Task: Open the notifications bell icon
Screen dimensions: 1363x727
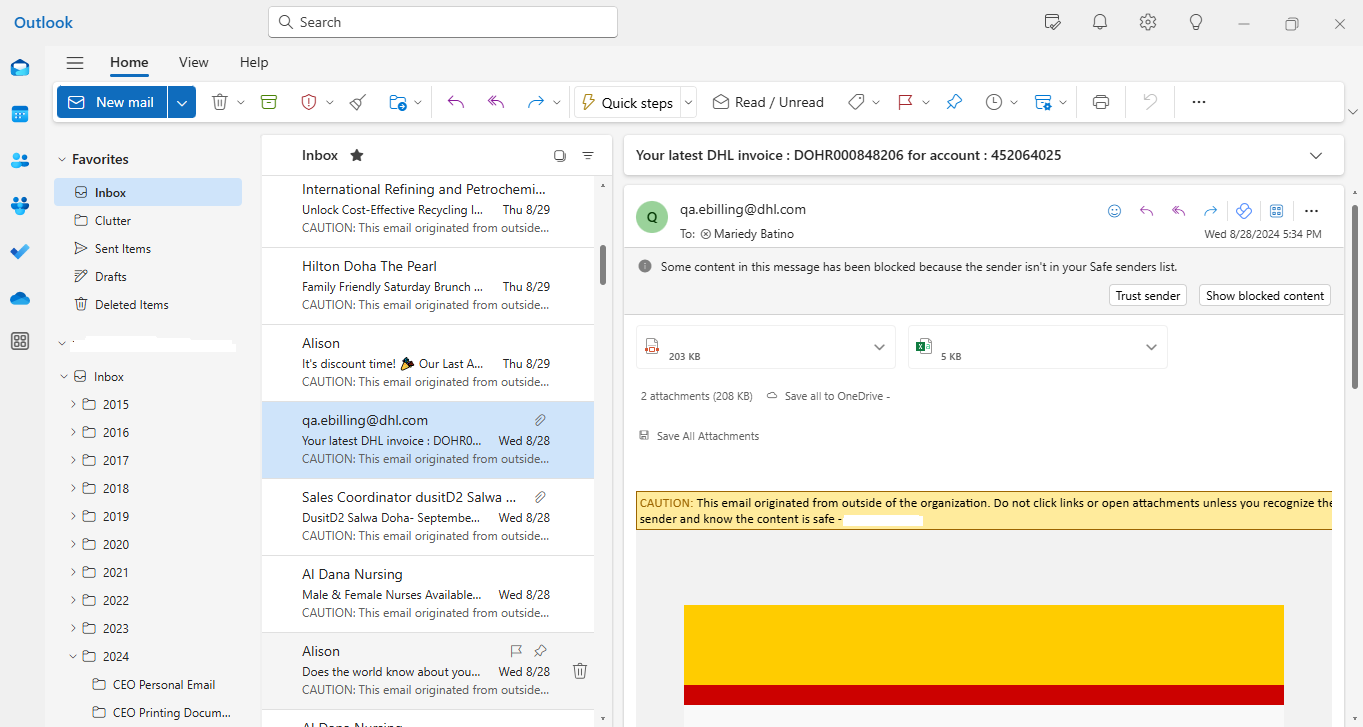Action: pos(1100,22)
